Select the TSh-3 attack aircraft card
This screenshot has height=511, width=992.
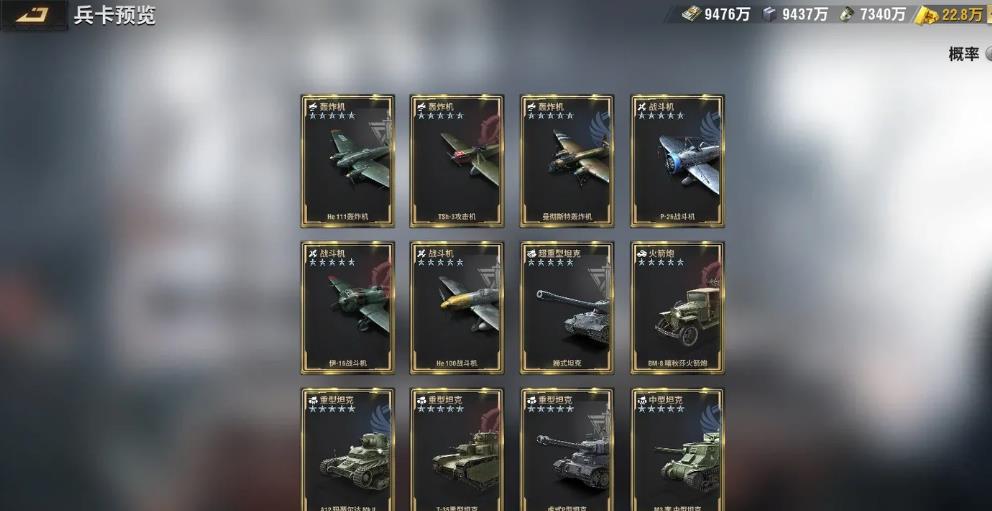457,161
